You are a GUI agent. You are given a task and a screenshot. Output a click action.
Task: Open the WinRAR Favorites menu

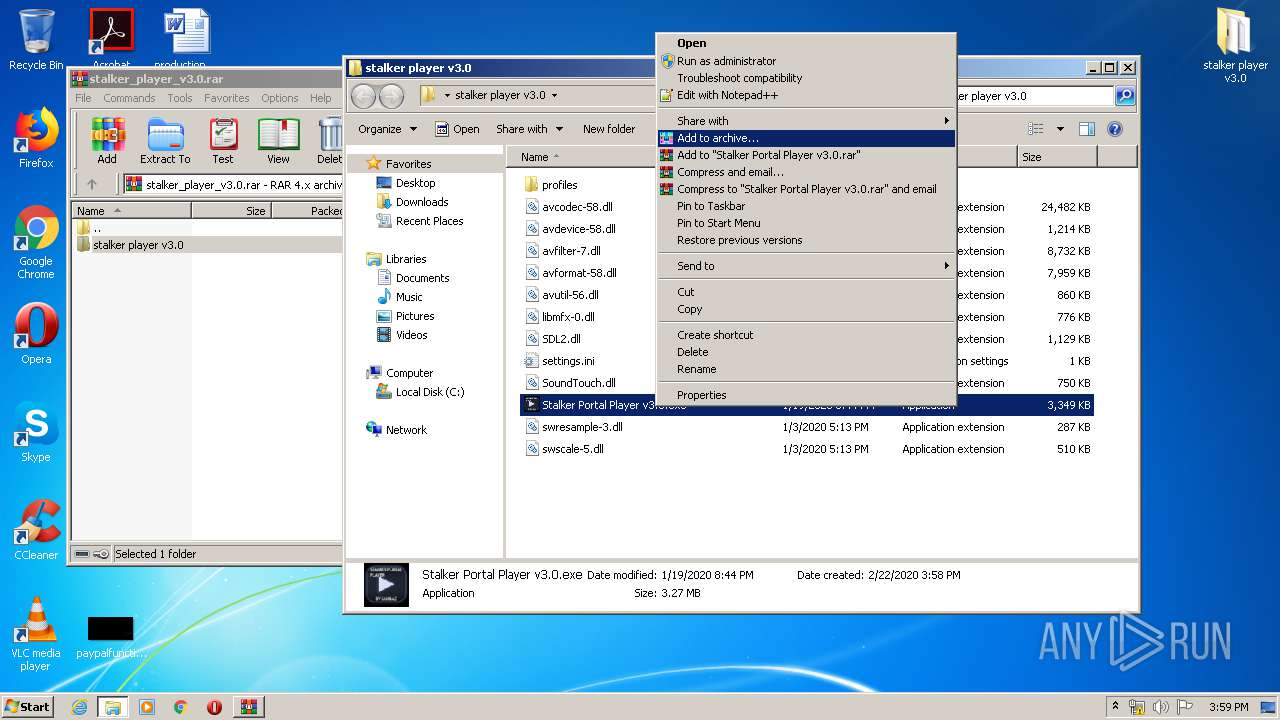[227, 98]
